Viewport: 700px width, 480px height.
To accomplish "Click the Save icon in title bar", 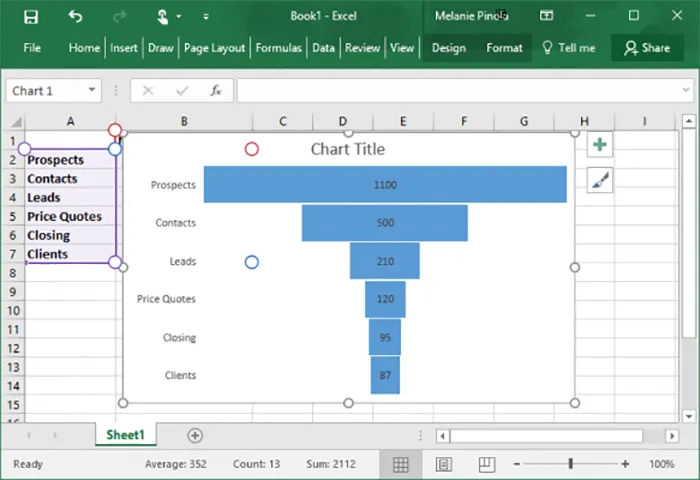I will tap(31, 16).
